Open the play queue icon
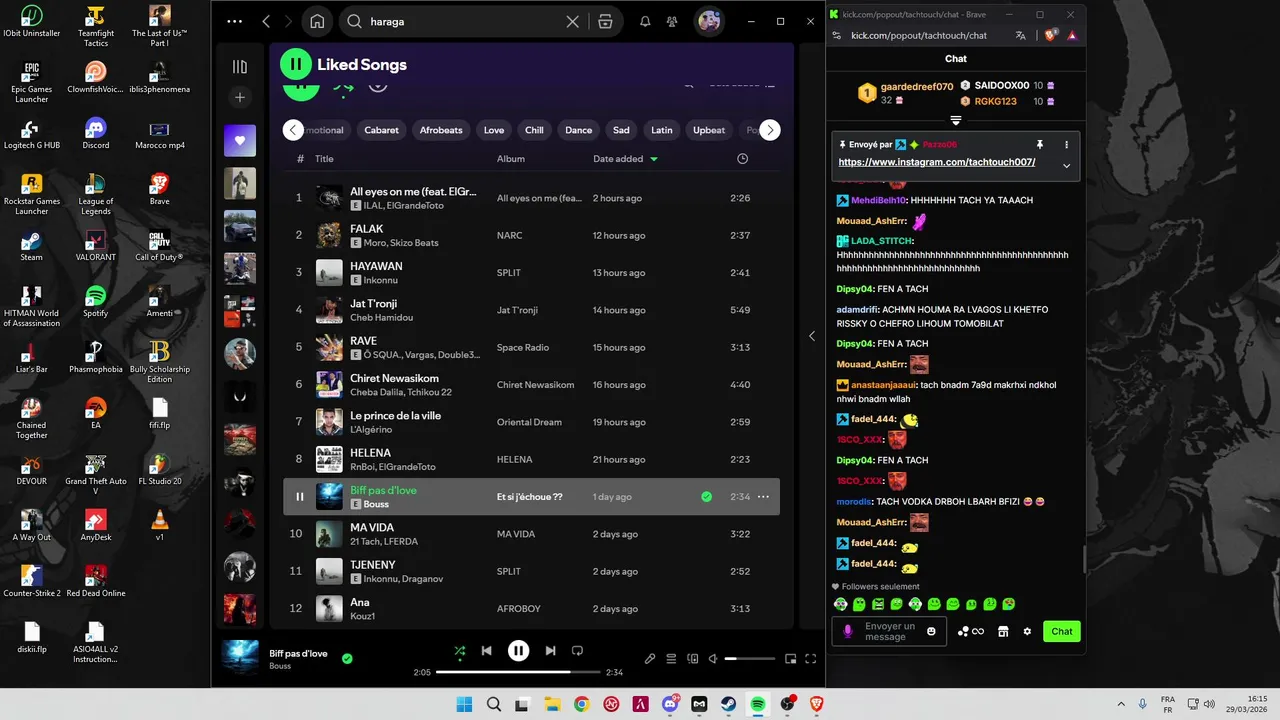The height and width of the screenshot is (720, 1280). tap(671, 659)
